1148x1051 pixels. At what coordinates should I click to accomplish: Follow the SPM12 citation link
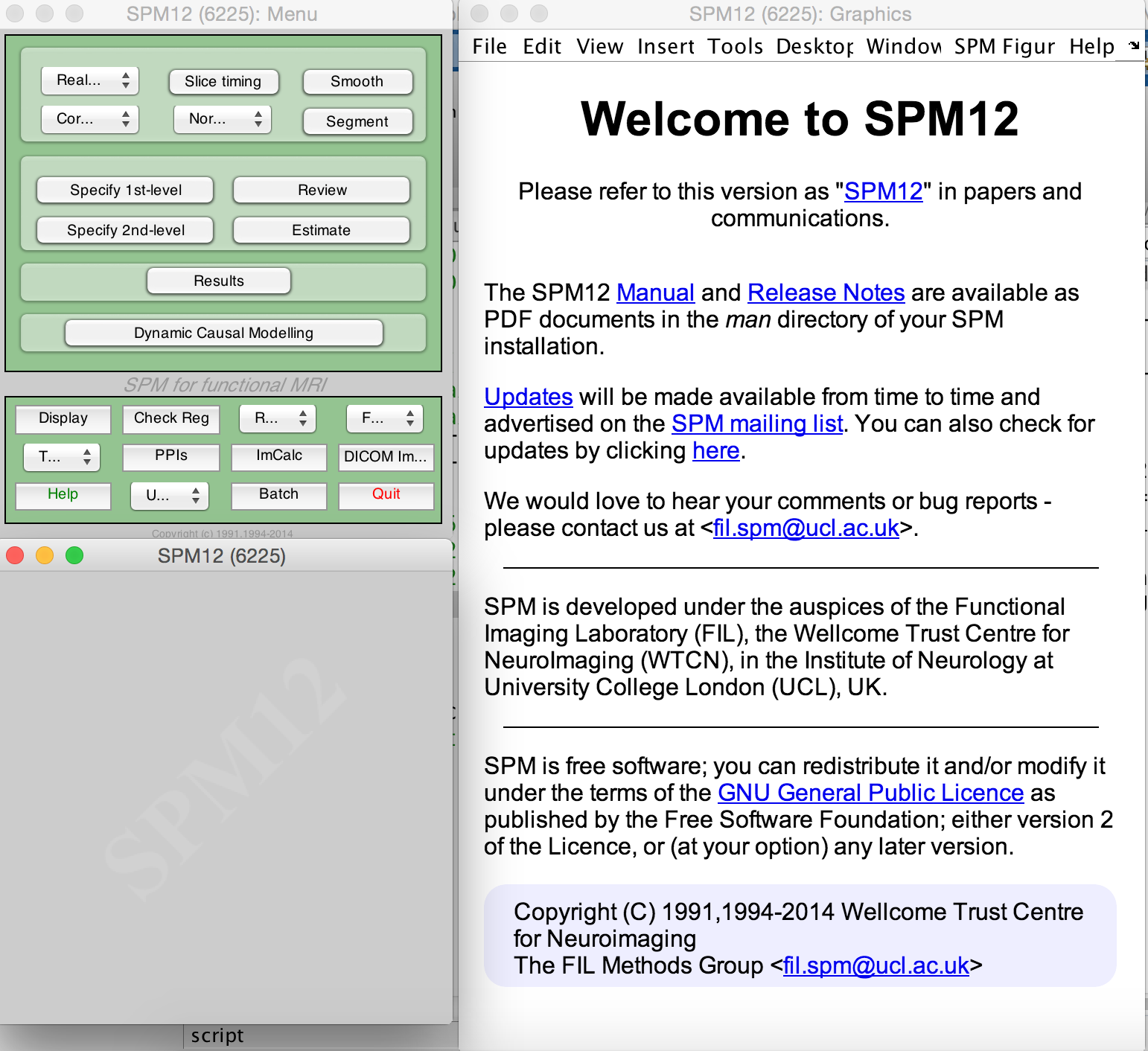click(883, 191)
